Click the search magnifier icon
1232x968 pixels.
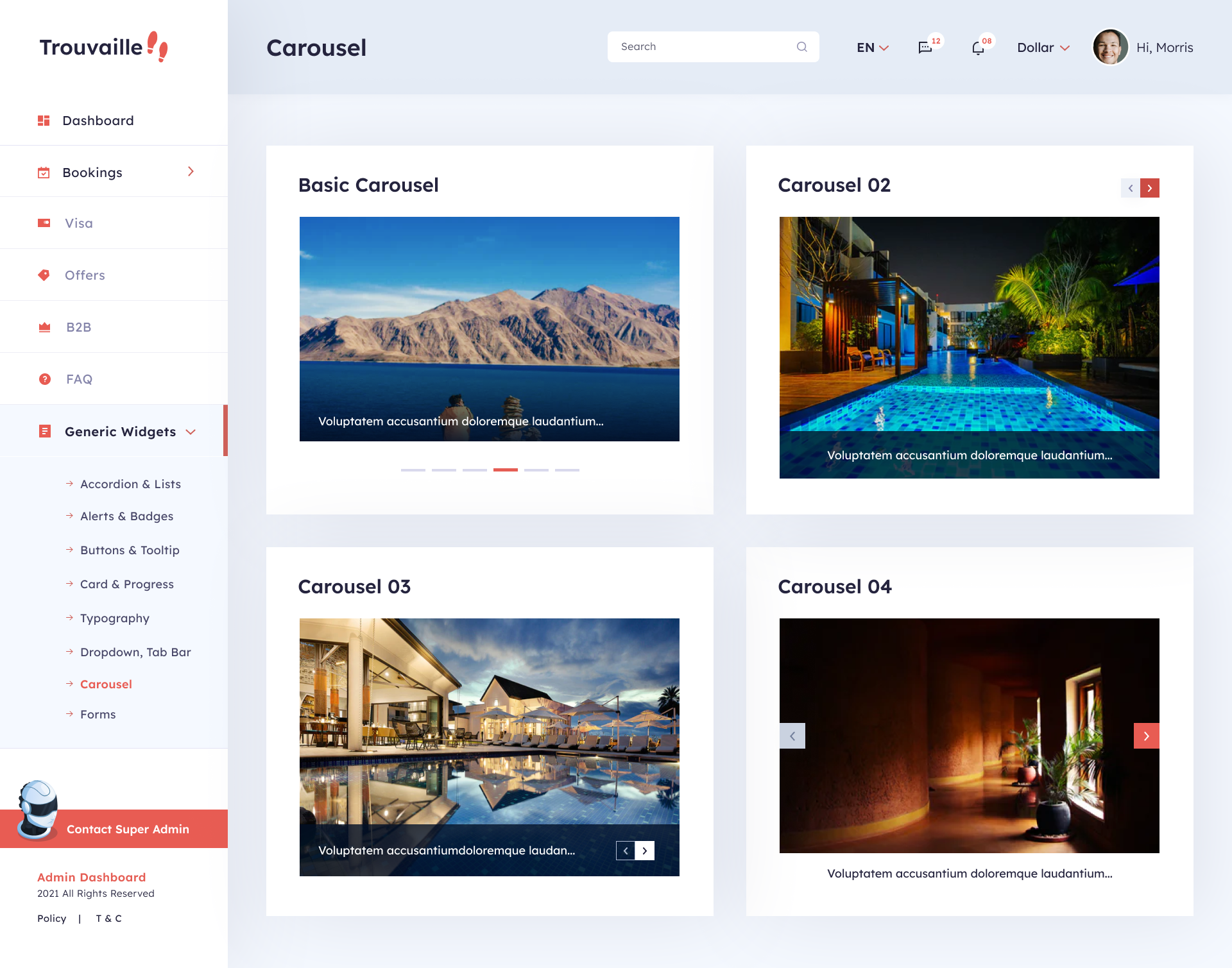click(x=802, y=47)
